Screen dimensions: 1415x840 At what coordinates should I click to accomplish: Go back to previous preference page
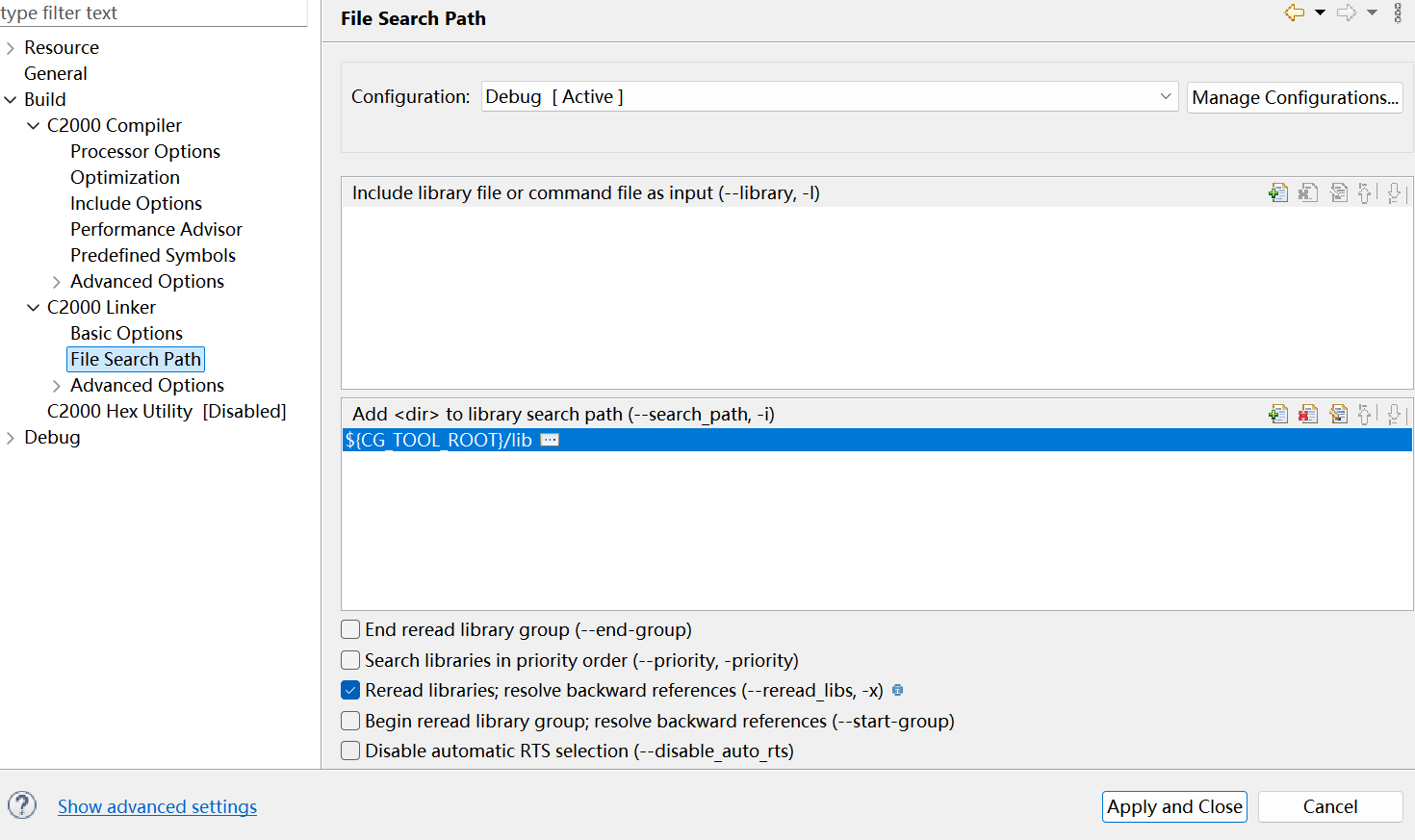1295,13
